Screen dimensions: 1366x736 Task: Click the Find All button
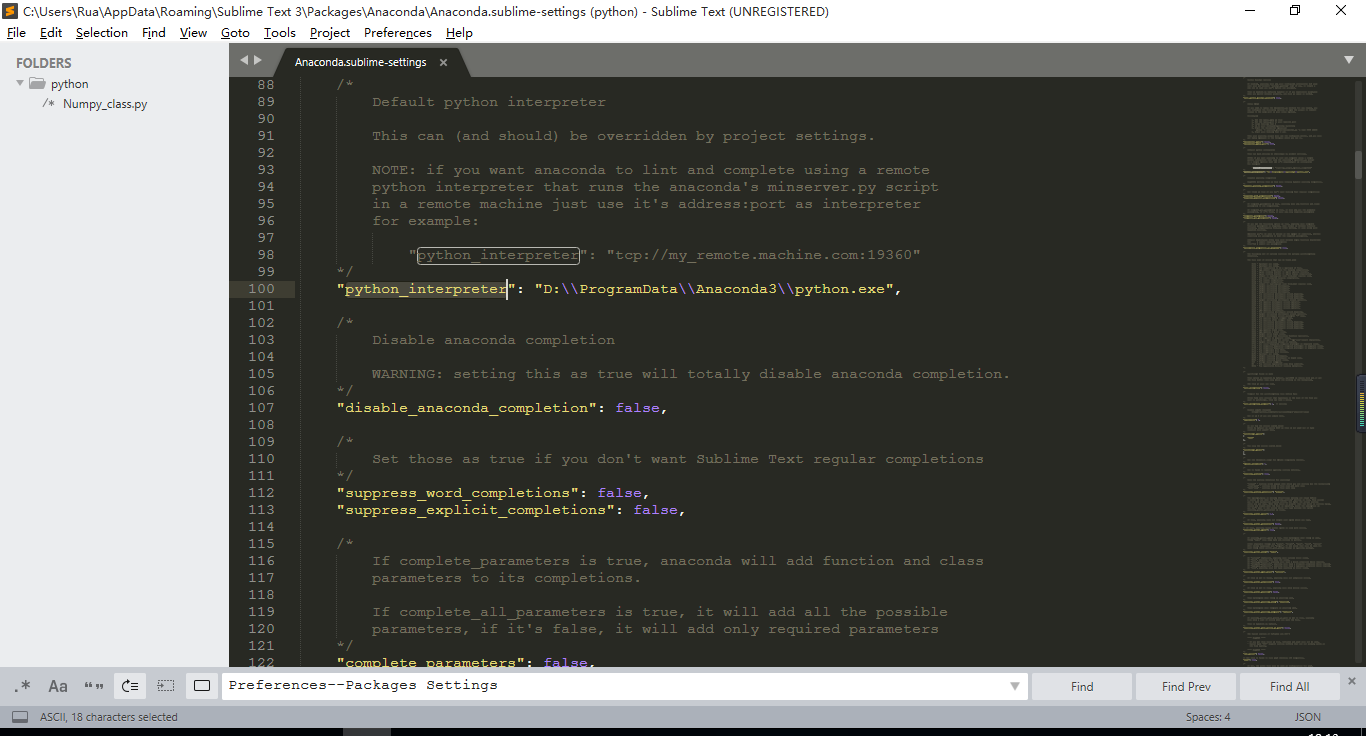[1288, 686]
